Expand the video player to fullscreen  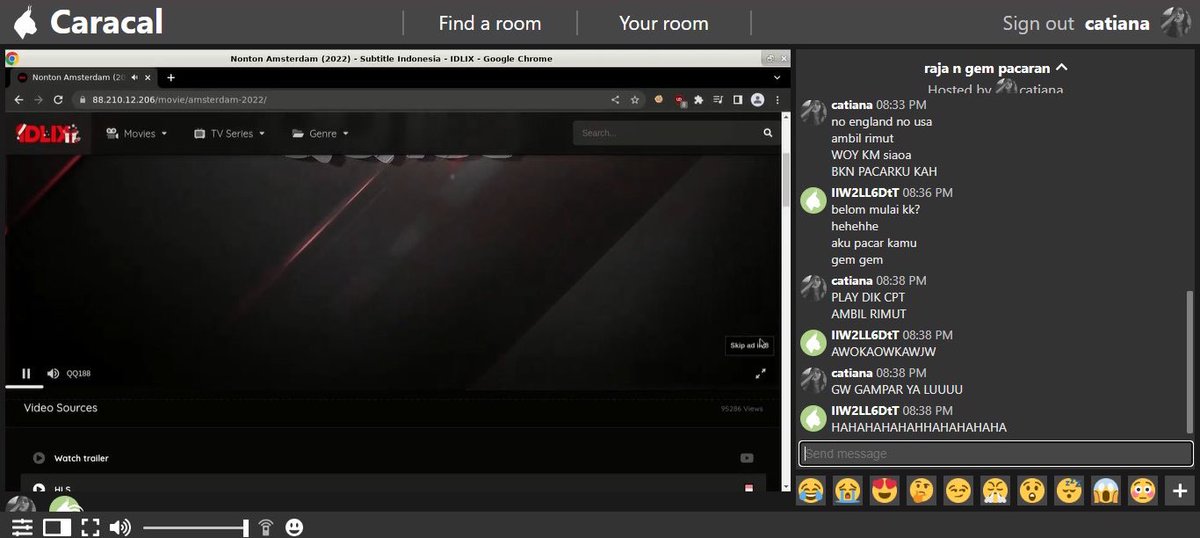(760, 373)
